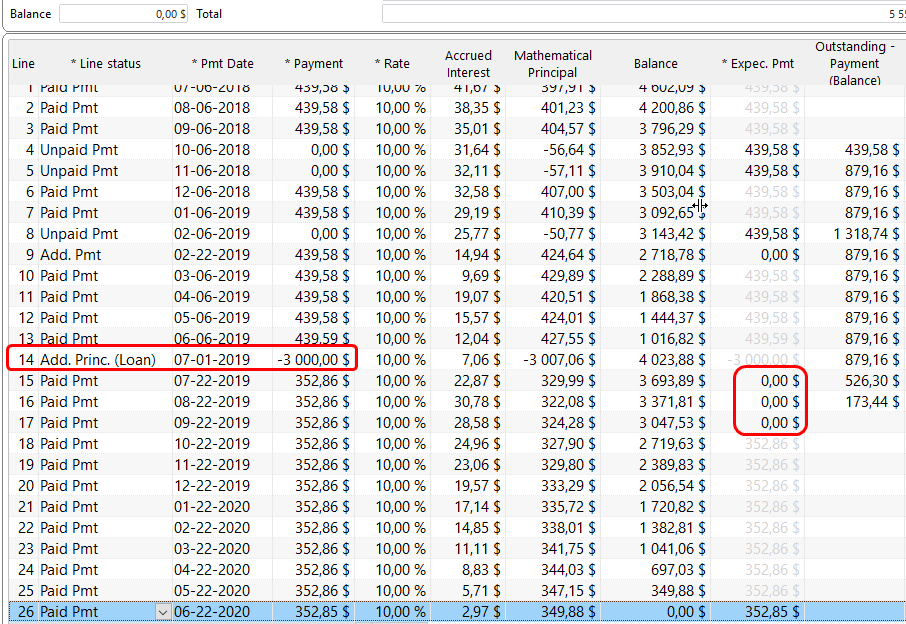The width and height of the screenshot is (906, 624).
Task: Click the mathematical principal 404,57 $
Action: (568, 129)
